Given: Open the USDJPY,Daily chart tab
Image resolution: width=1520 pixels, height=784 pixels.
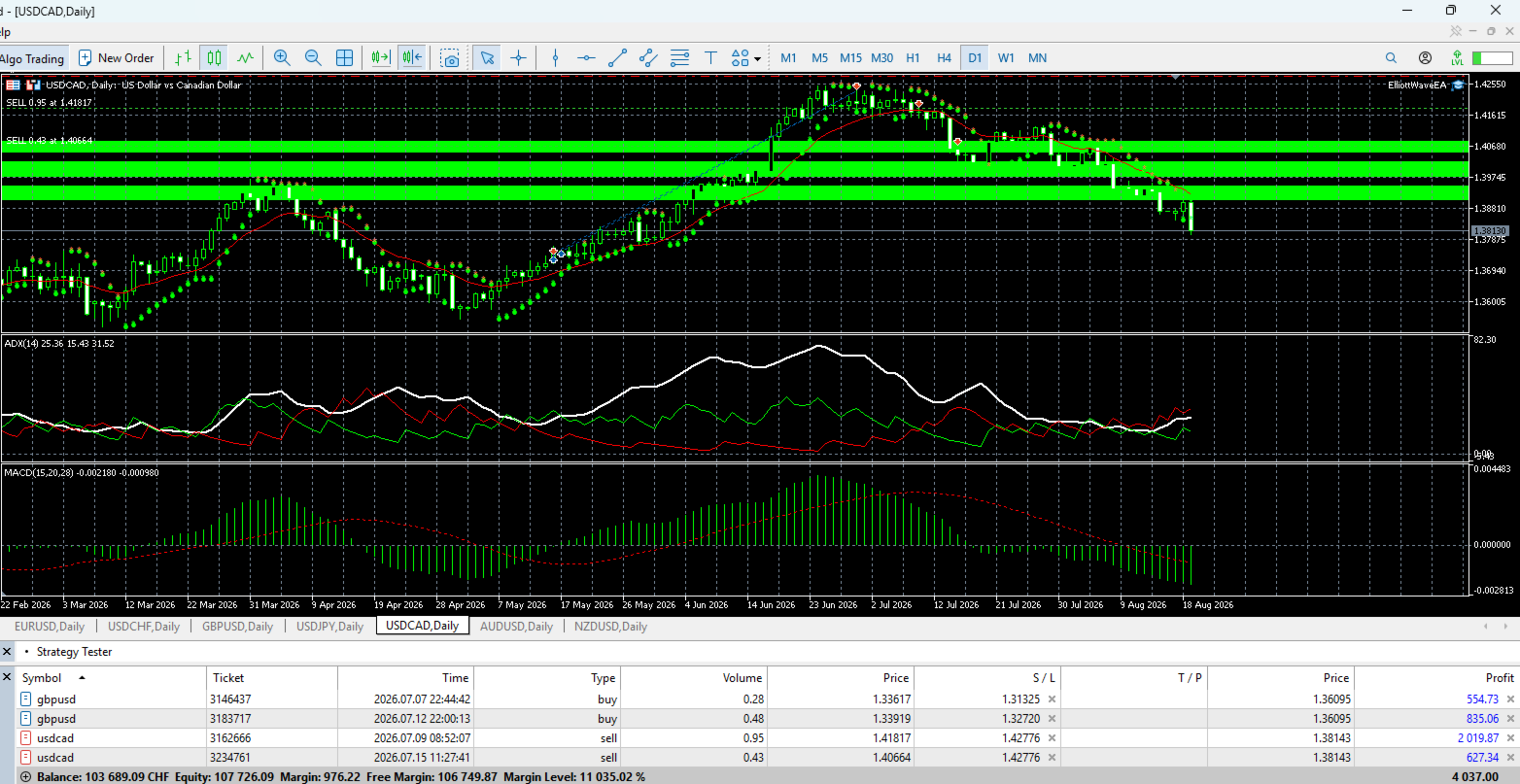Looking at the screenshot, I should 329,627.
